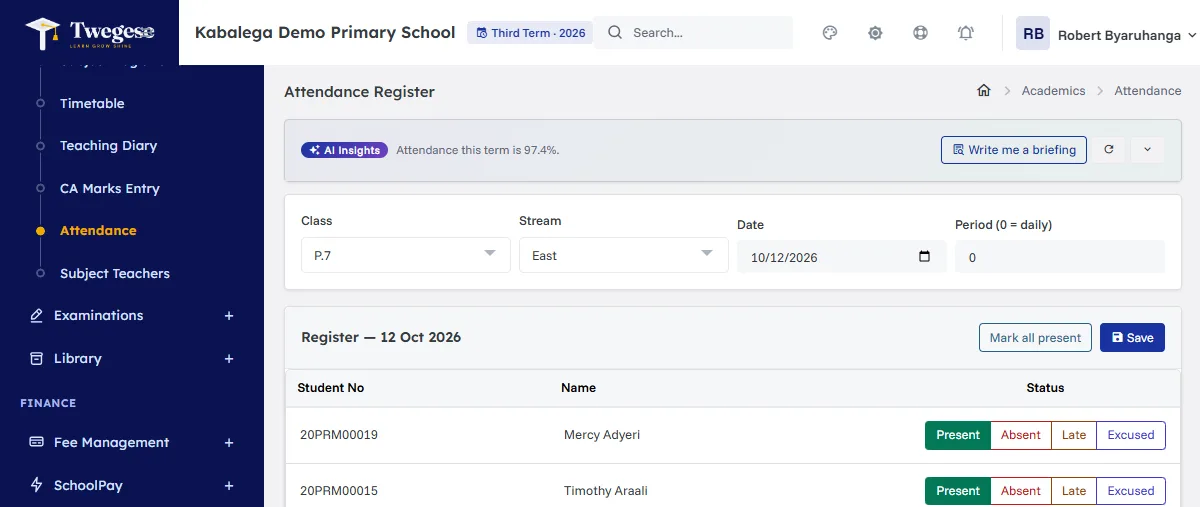Screen dimensions: 1200x507
Task: Focus the Search field
Action: pos(693,33)
